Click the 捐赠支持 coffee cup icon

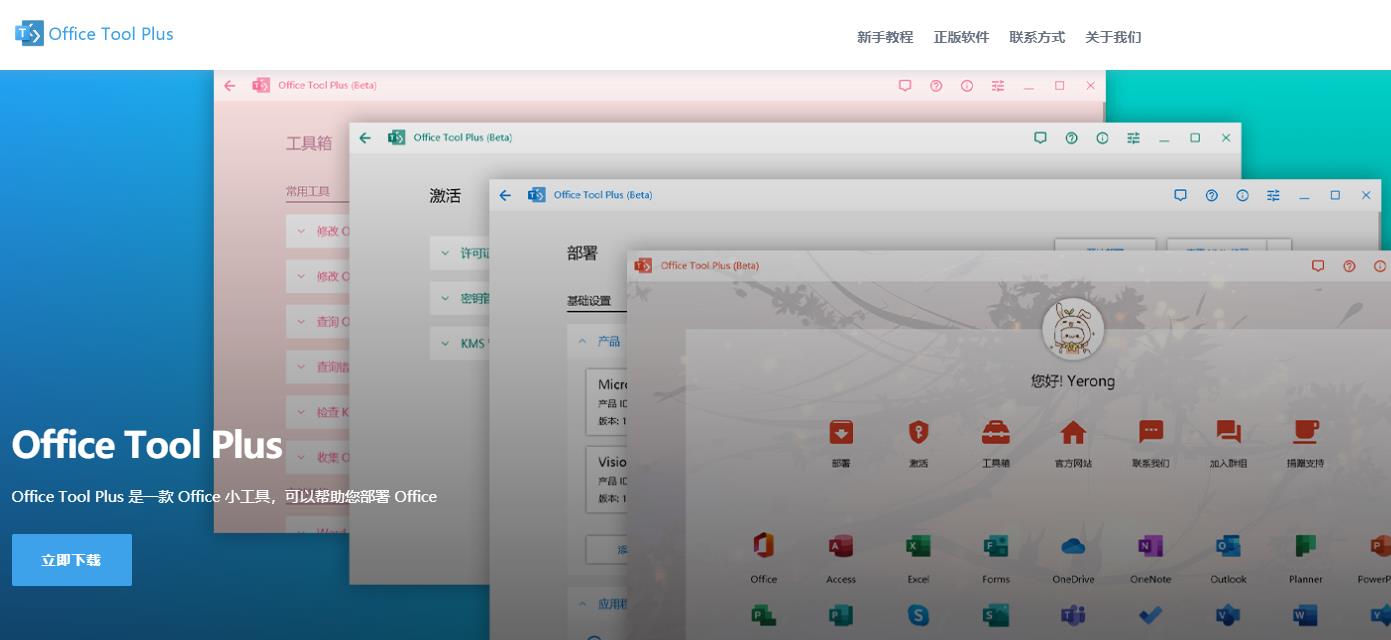pyautogui.click(x=1306, y=432)
